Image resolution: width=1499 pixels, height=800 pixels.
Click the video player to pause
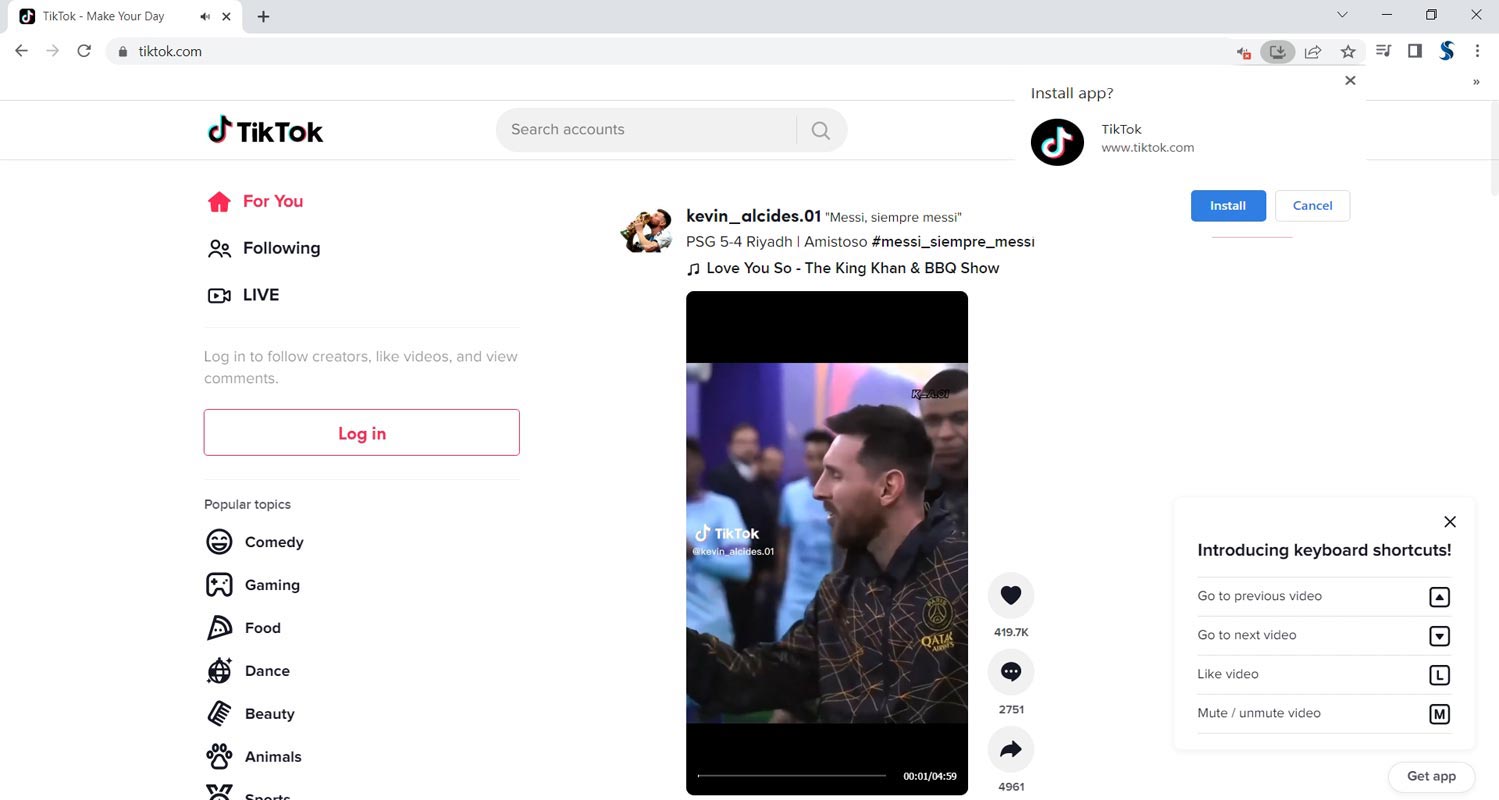click(x=827, y=543)
